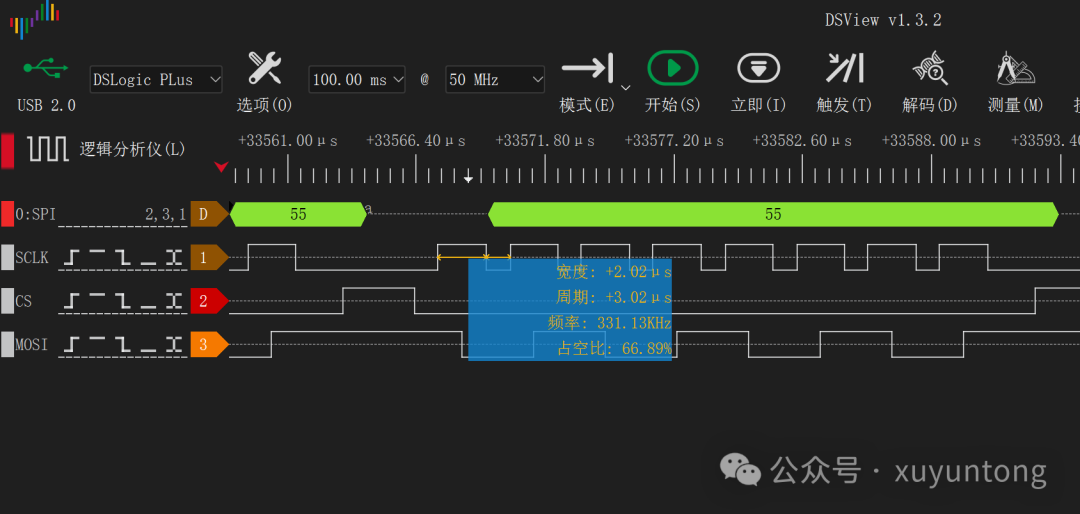Click the first short decoded 55 block
Viewport: 1080px width, 514px height.
coord(298,214)
